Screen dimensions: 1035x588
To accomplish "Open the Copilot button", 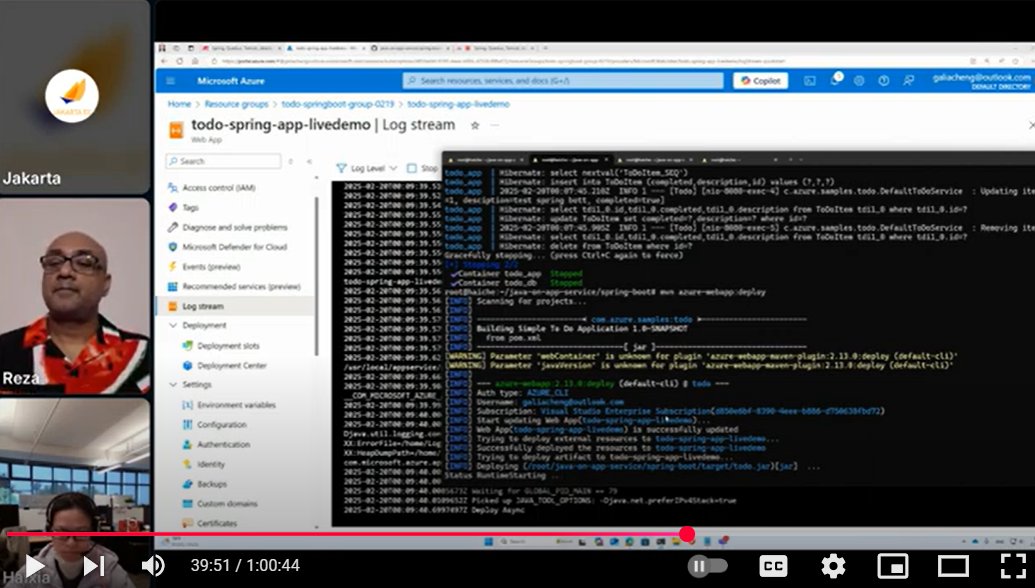I will click(760, 81).
